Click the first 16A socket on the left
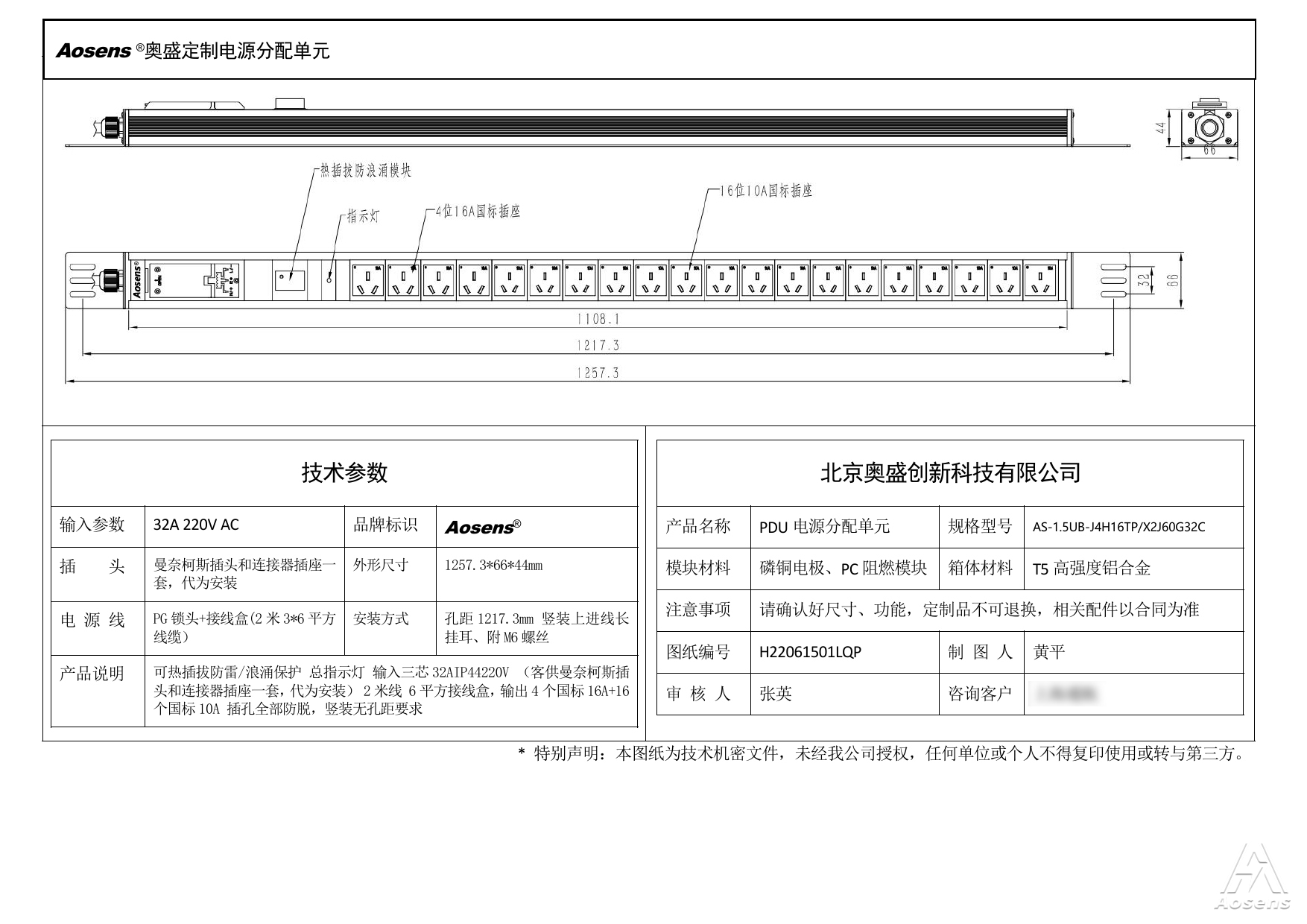The image size is (1307, 924). [368, 280]
